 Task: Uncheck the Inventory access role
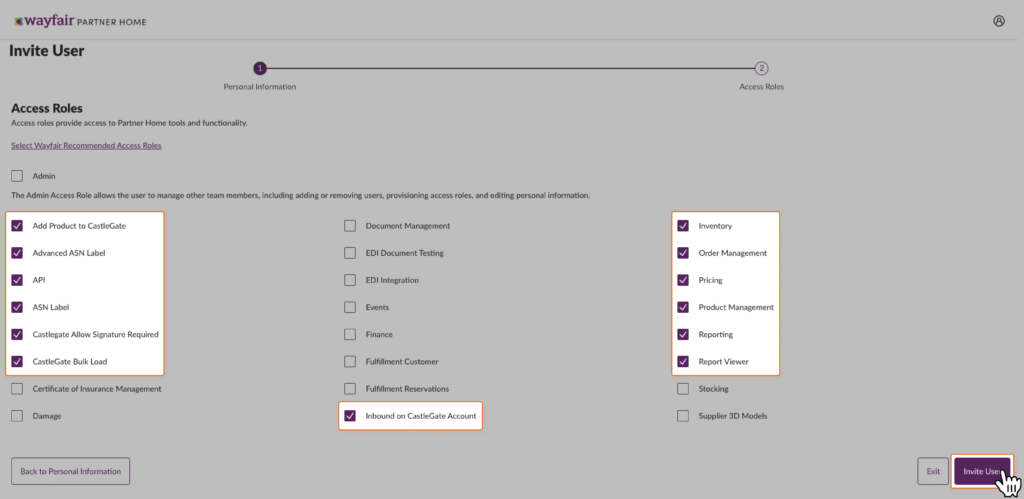coord(683,226)
